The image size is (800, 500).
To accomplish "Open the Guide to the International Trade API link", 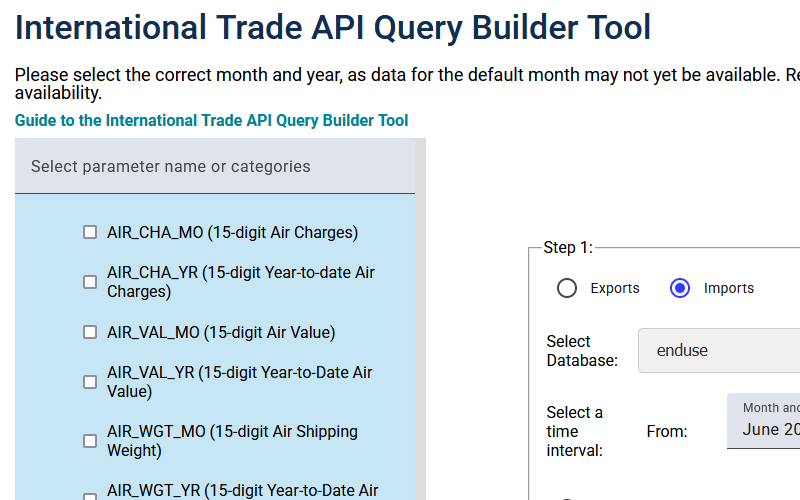I will click(x=211, y=120).
